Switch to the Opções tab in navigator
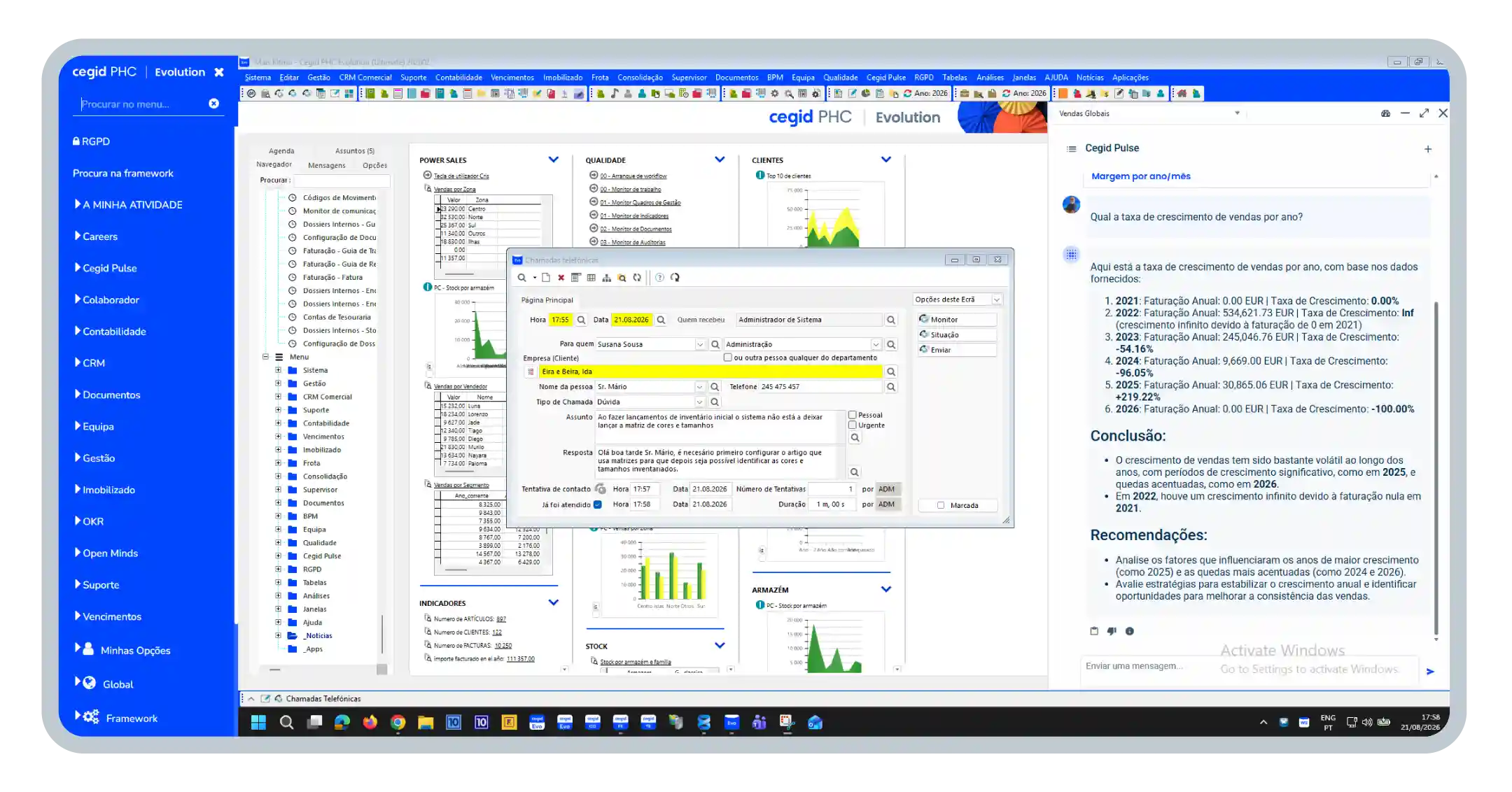The height and width of the screenshot is (792, 1512). pos(374,166)
